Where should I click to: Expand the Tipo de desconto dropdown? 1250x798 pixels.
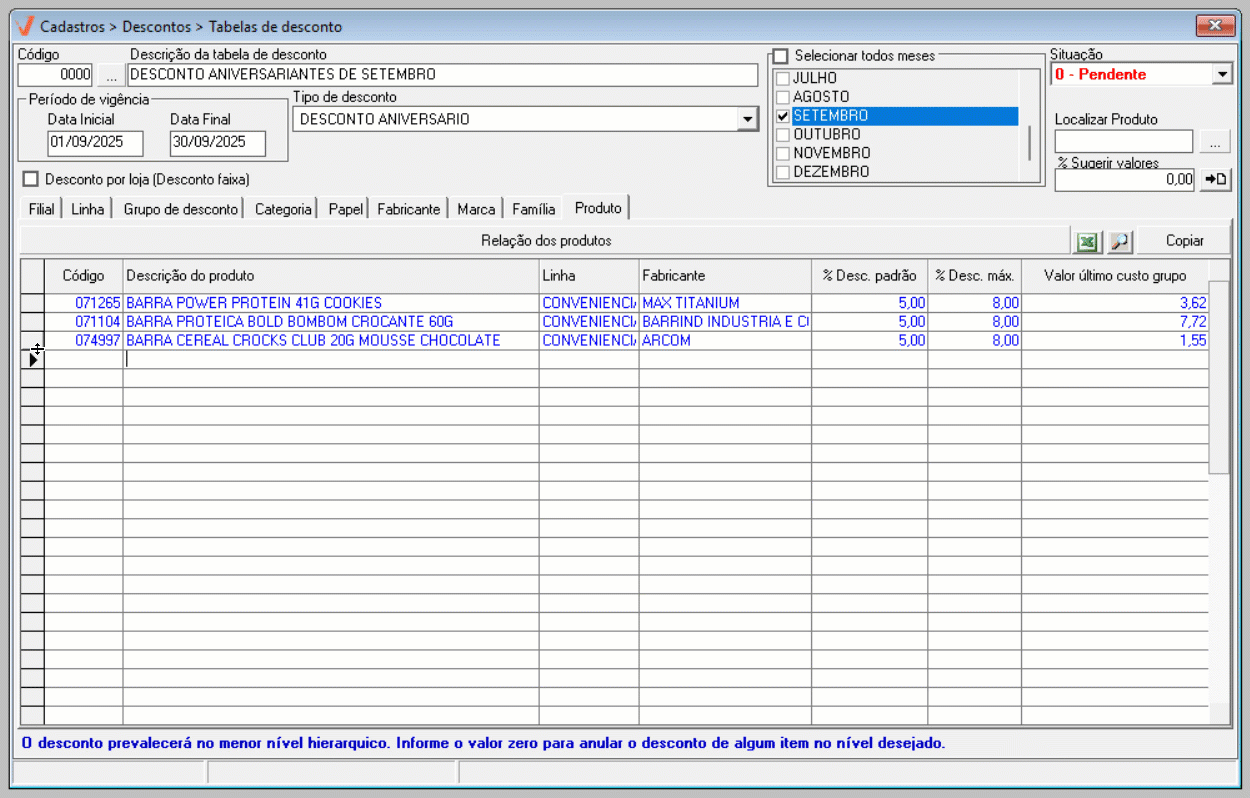[747, 120]
